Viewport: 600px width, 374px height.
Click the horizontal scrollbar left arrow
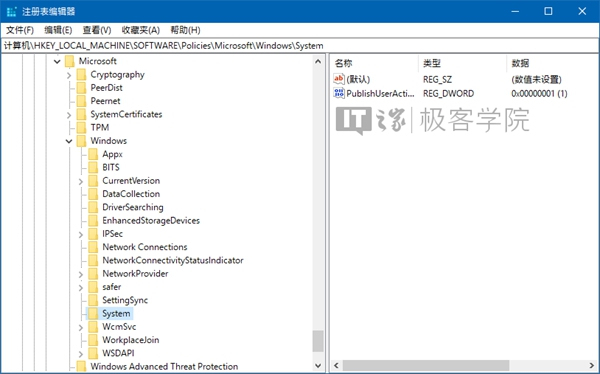[336, 366]
